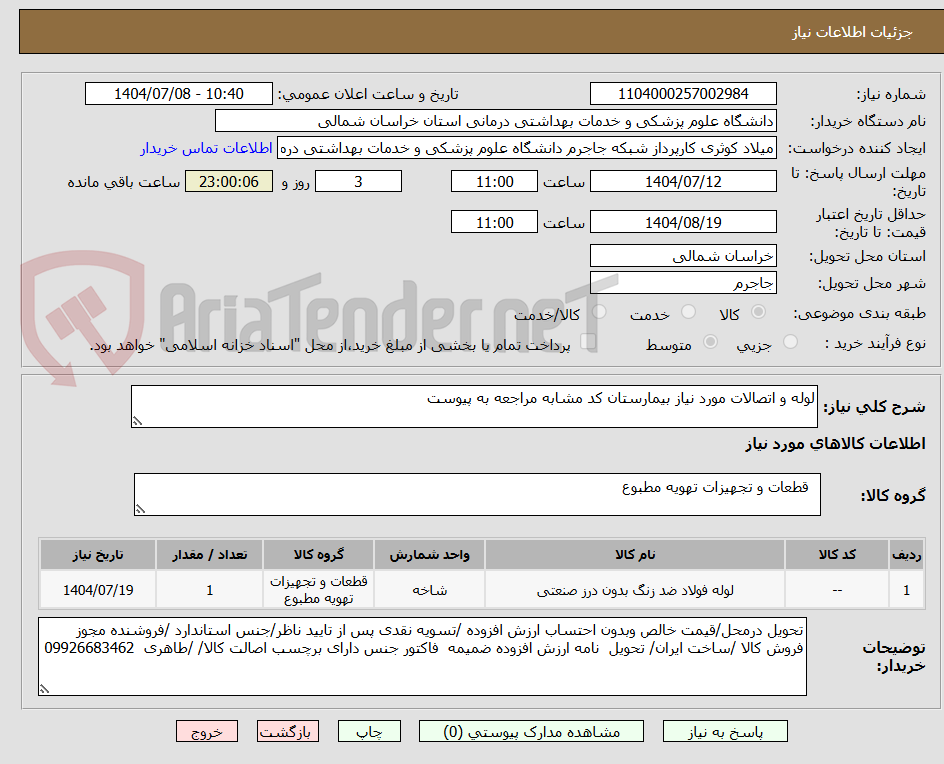The image size is (944, 764).
Task: Click the pink خروج exit button
Action: 207,731
